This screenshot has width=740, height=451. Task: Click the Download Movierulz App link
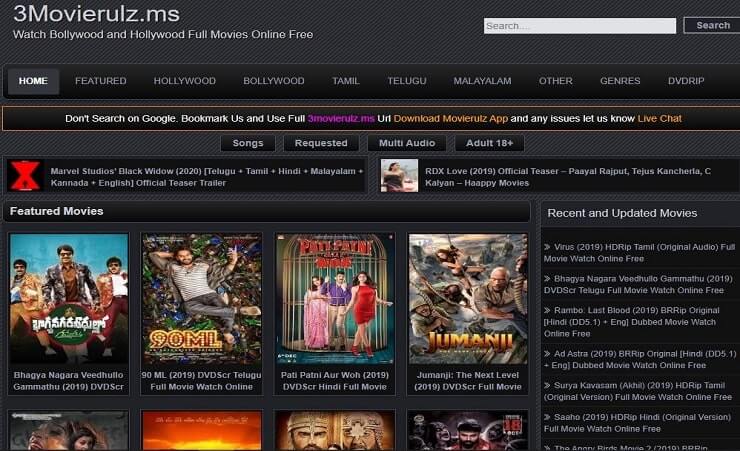point(451,118)
